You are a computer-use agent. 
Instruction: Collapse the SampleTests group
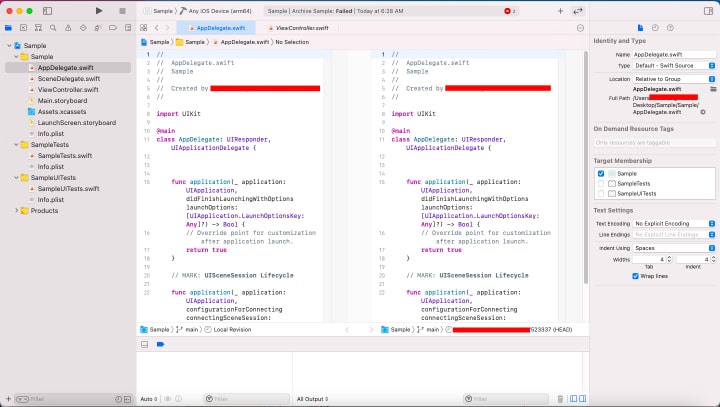point(17,145)
